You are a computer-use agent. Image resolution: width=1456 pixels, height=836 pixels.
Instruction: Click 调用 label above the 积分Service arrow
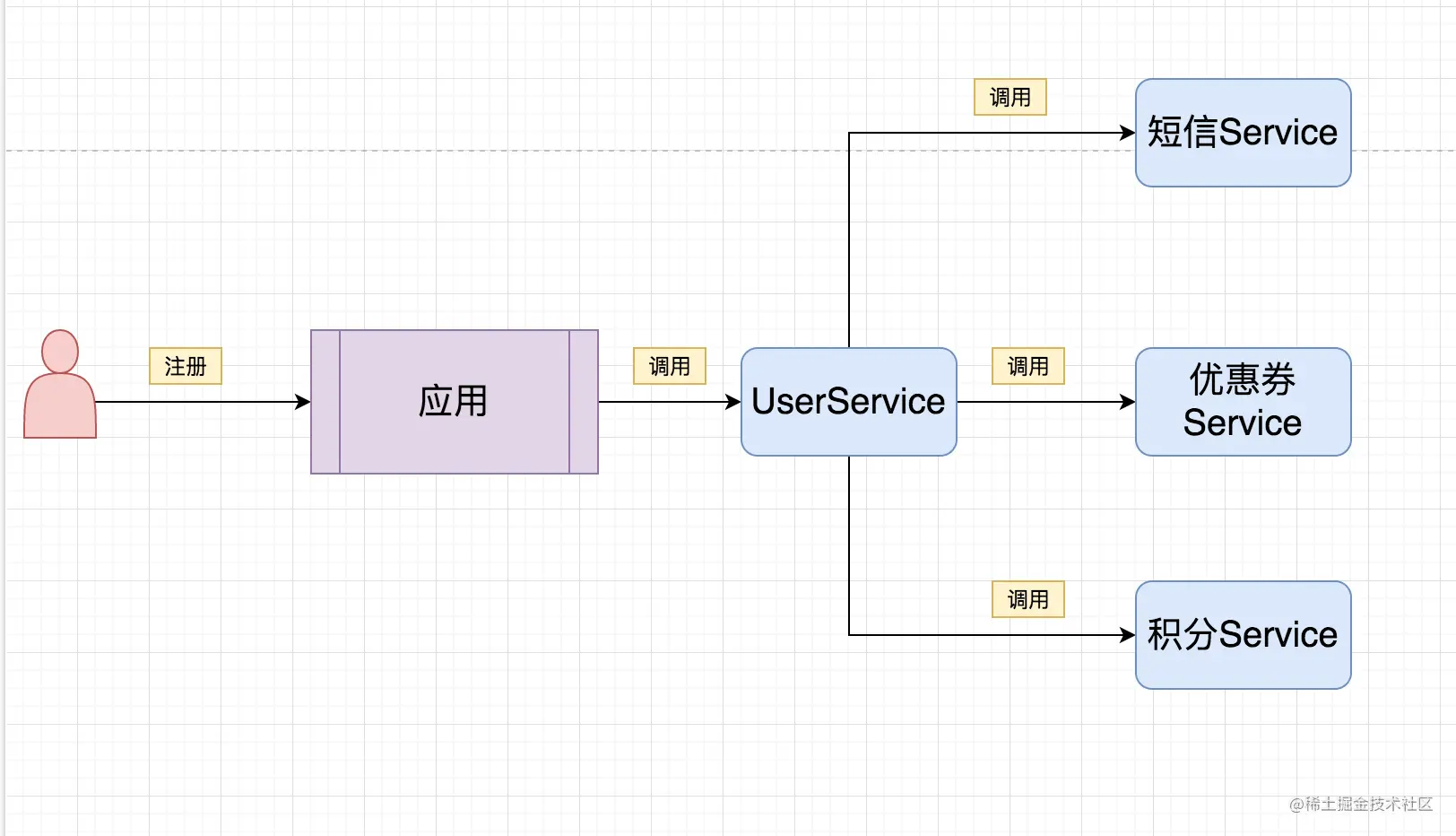coord(1028,599)
